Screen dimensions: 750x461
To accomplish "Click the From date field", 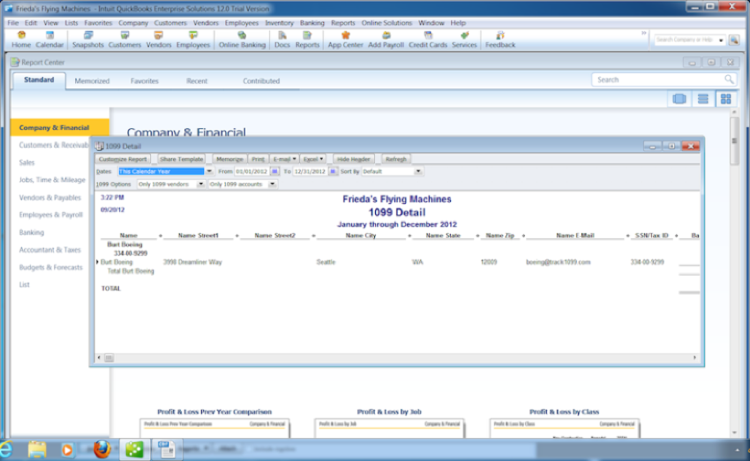I will 252,171.
